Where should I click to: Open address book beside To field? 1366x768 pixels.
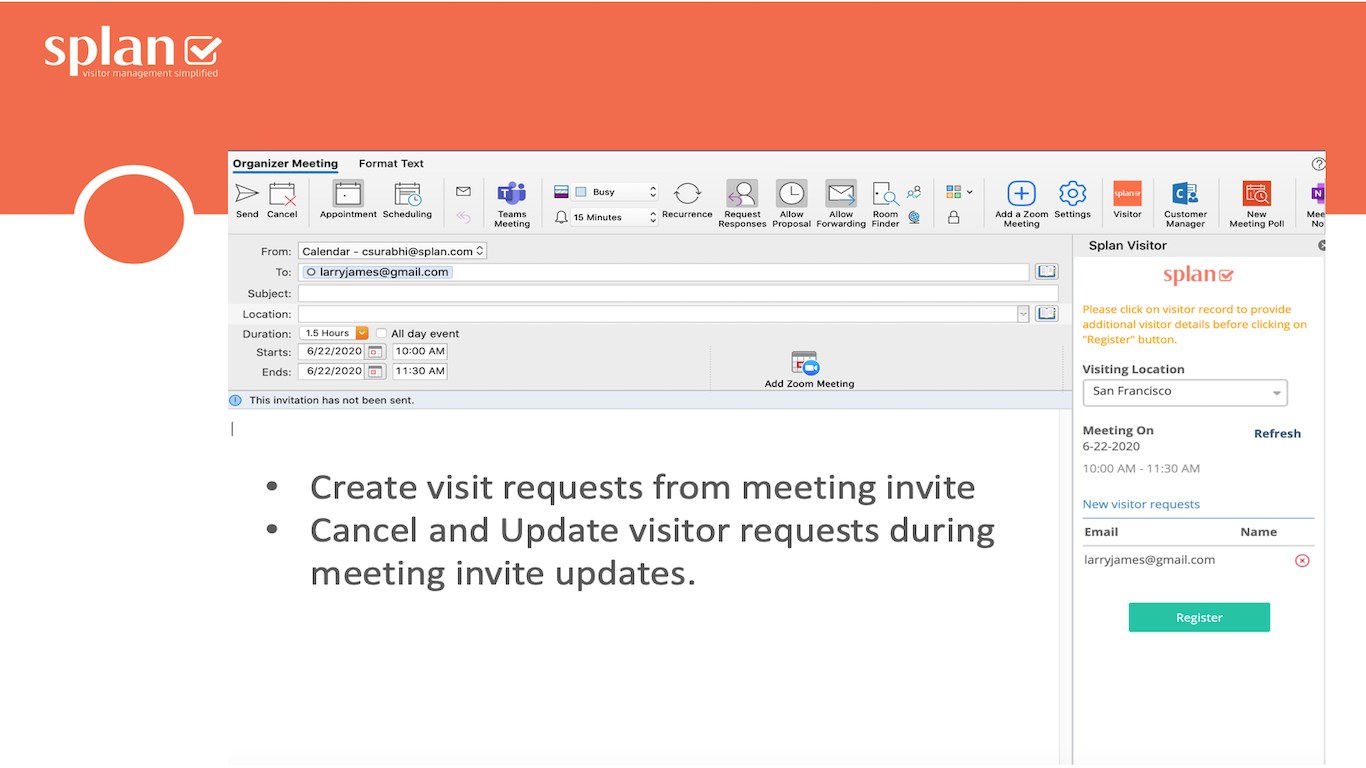(x=1046, y=271)
